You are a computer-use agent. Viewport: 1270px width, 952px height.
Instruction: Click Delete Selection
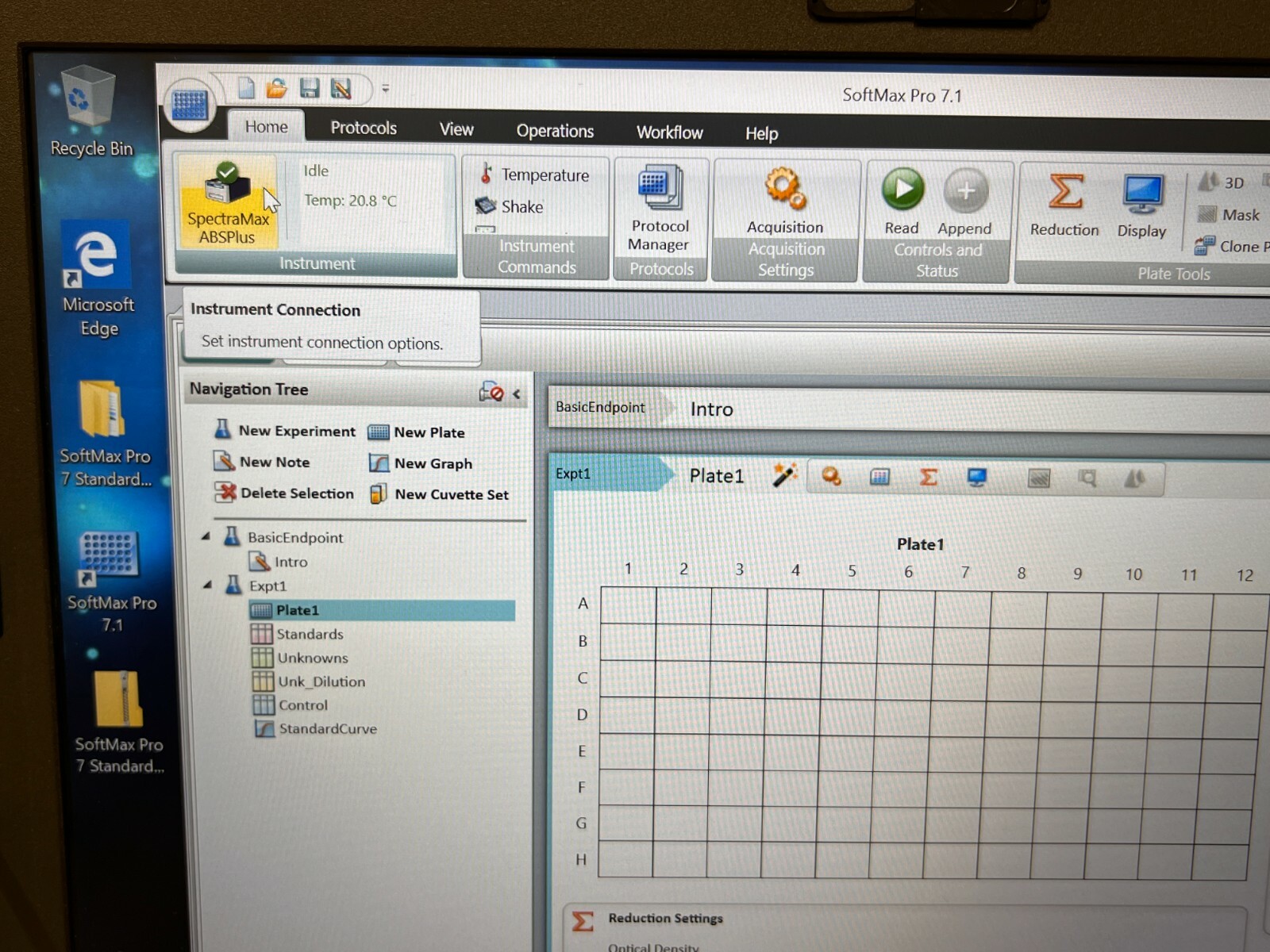(x=284, y=493)
